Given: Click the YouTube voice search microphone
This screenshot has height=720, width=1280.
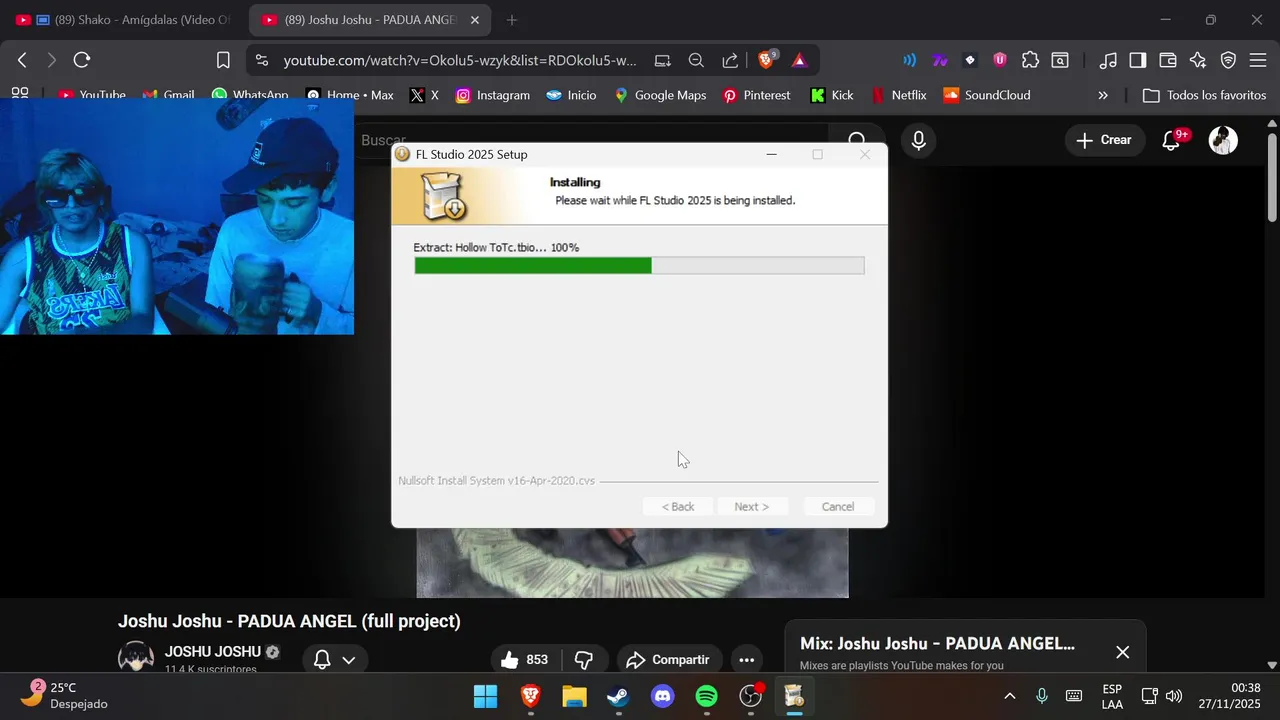Looking at the screenshot, I should pos(919,141).
